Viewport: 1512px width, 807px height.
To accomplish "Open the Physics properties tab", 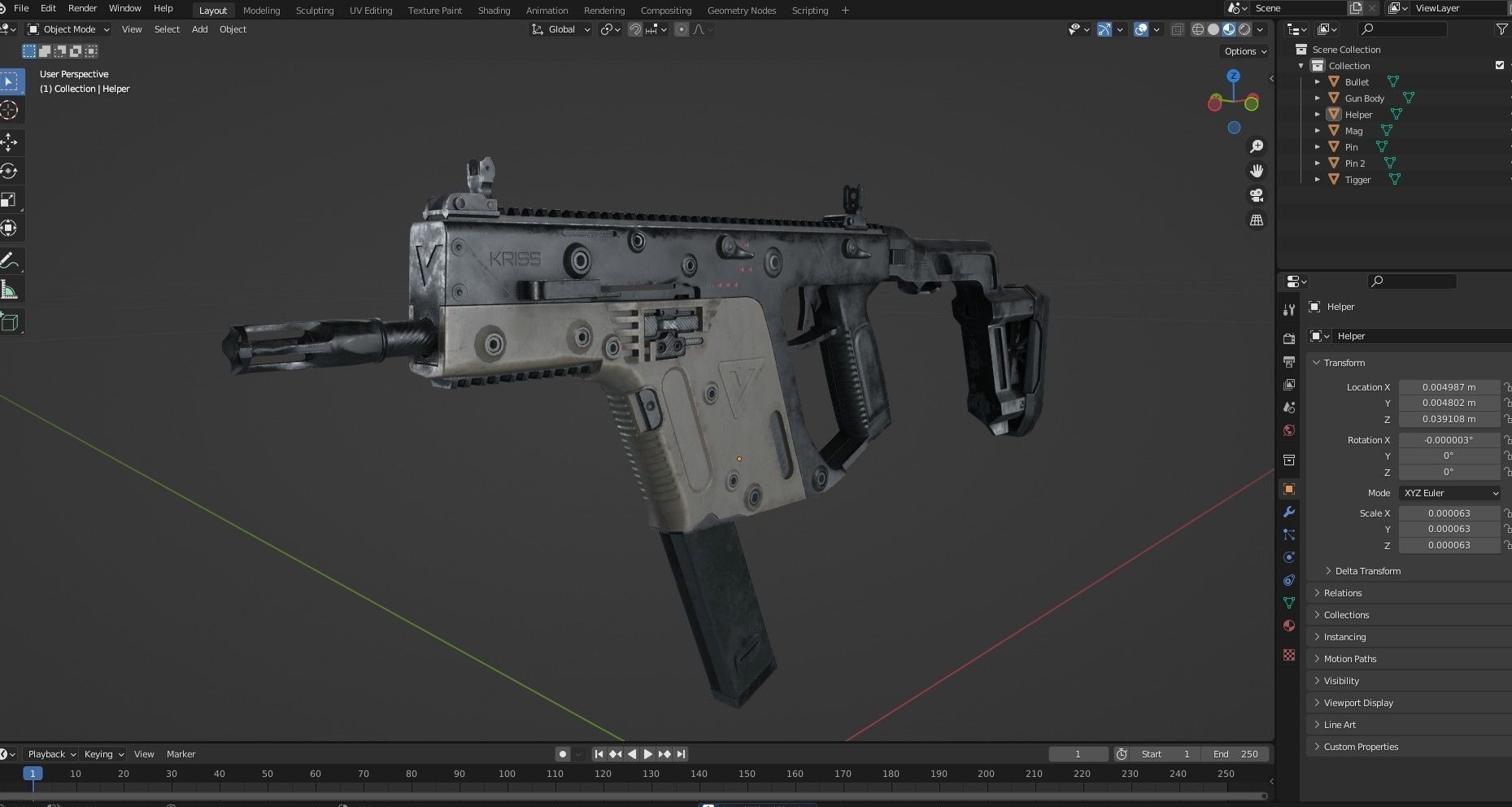I will pos(1289,557).
